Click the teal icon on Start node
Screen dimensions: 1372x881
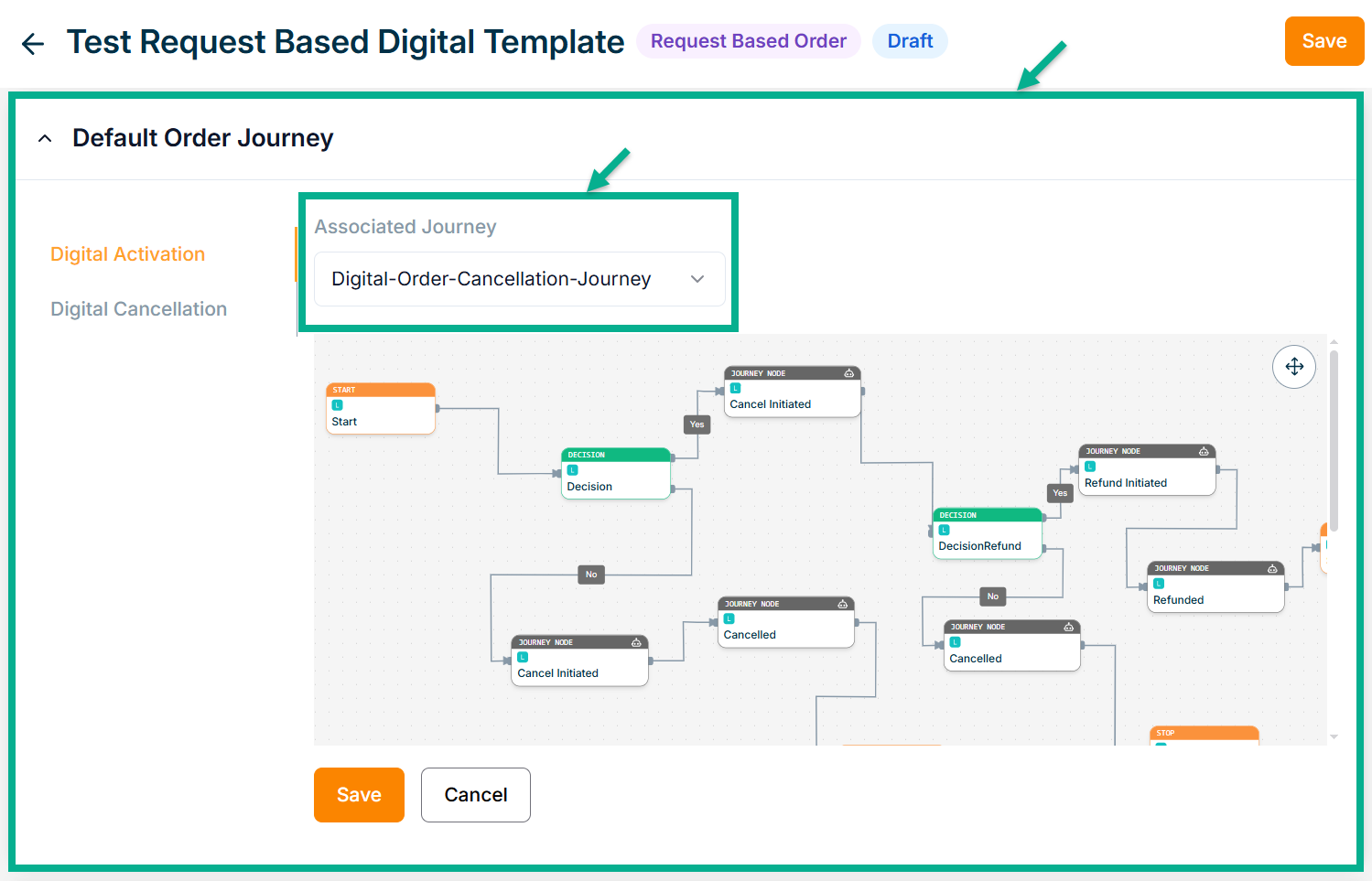[338, 405]
